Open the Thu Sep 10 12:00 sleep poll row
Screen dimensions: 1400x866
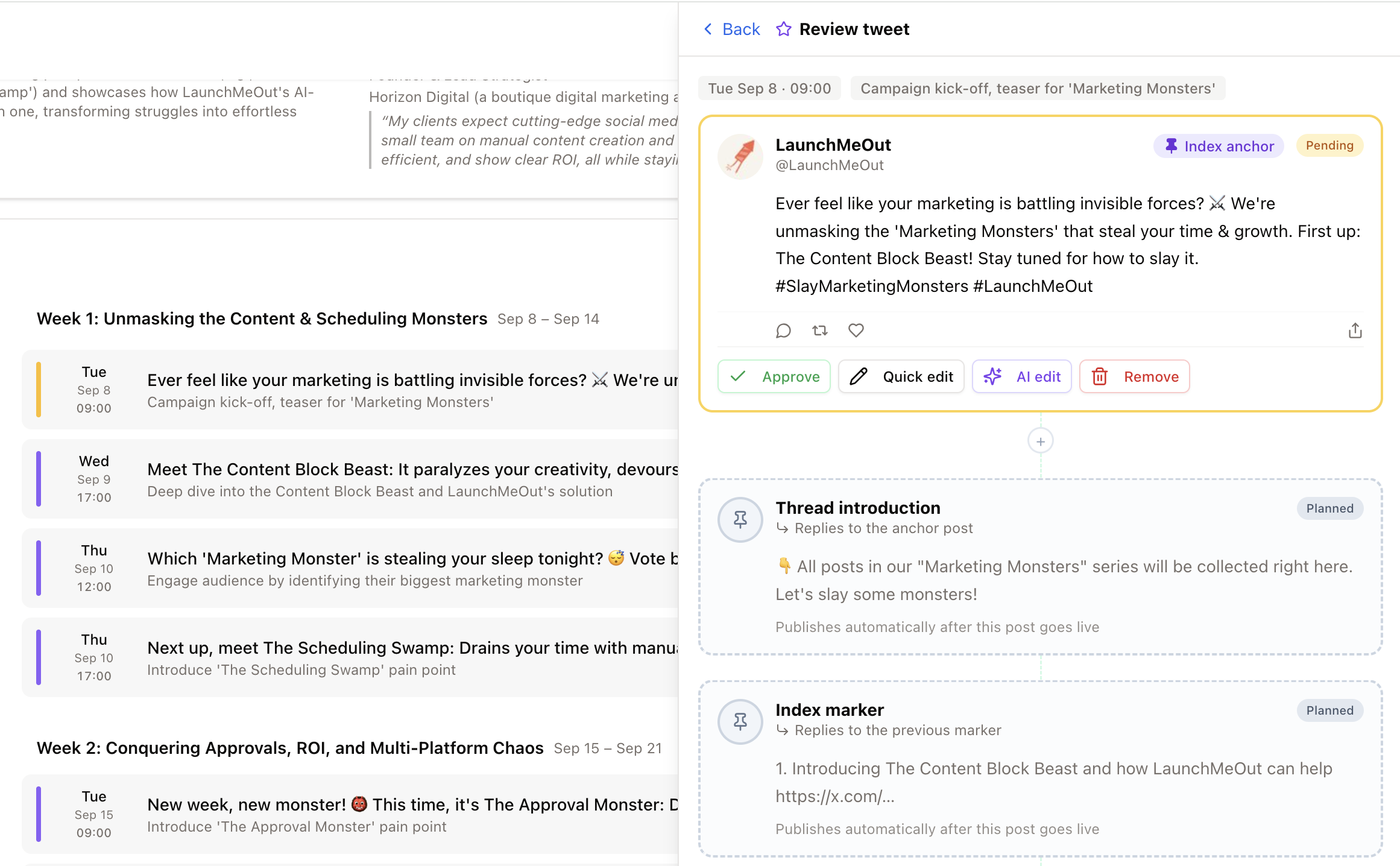point(350,568)
